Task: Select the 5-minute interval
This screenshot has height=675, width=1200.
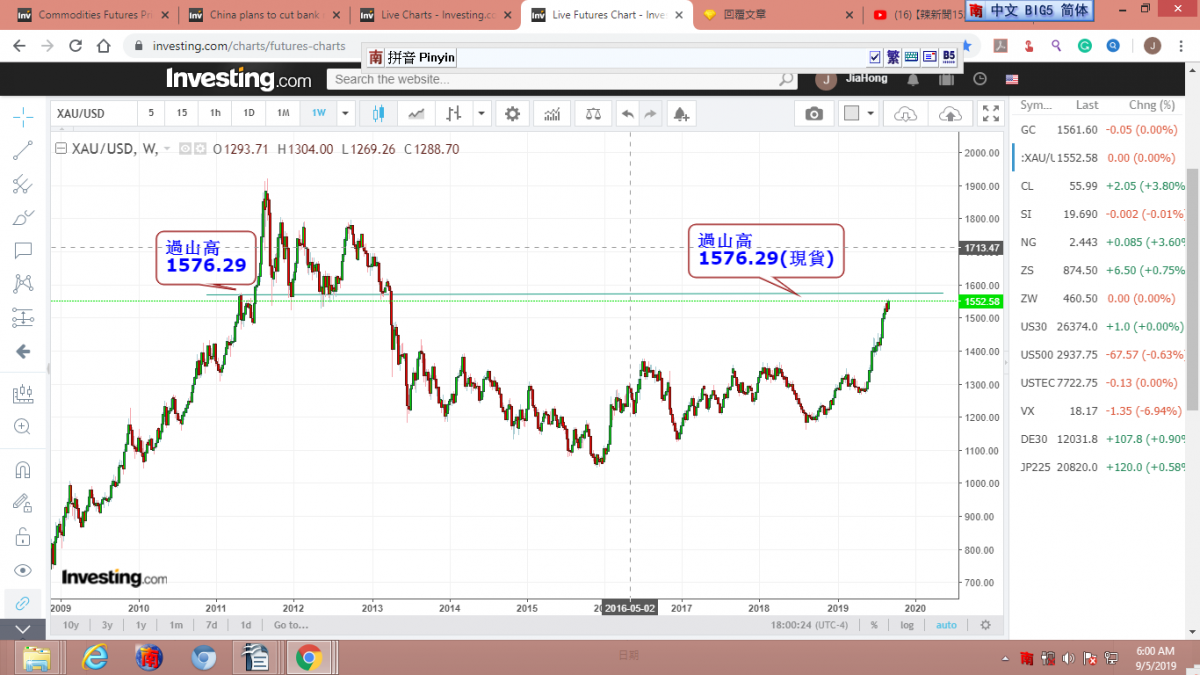Action: (151, 113)
